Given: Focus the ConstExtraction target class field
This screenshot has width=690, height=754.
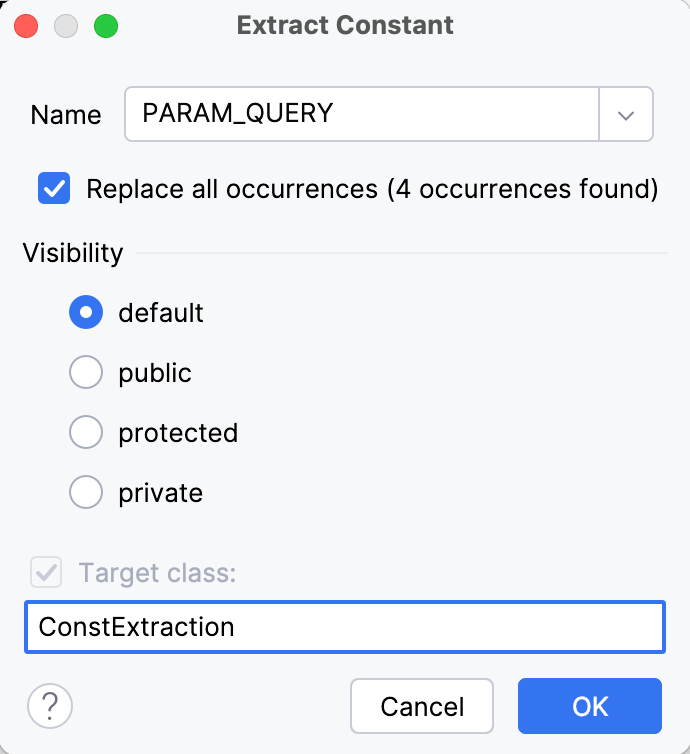Looking at the screenshot, I should click(344, 627).
